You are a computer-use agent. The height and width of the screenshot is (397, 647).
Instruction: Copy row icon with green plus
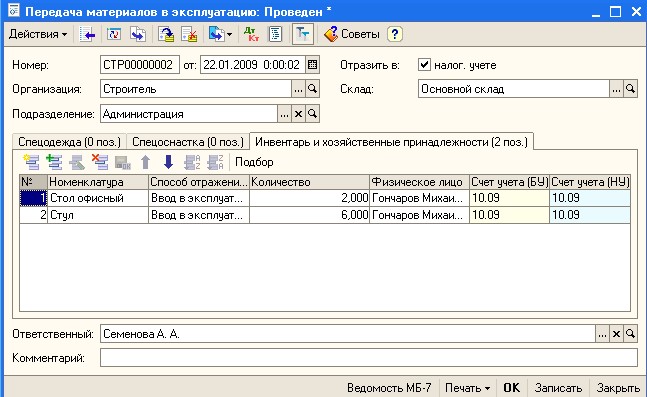(54, 162)
